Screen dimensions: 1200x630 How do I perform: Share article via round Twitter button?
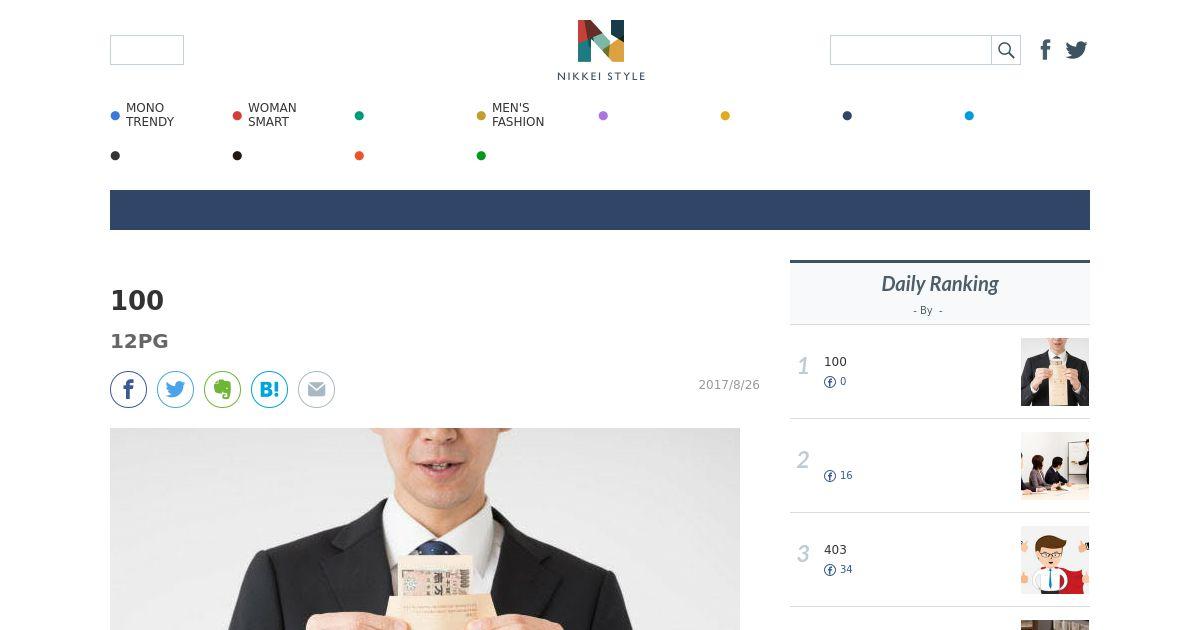point(175,389)
